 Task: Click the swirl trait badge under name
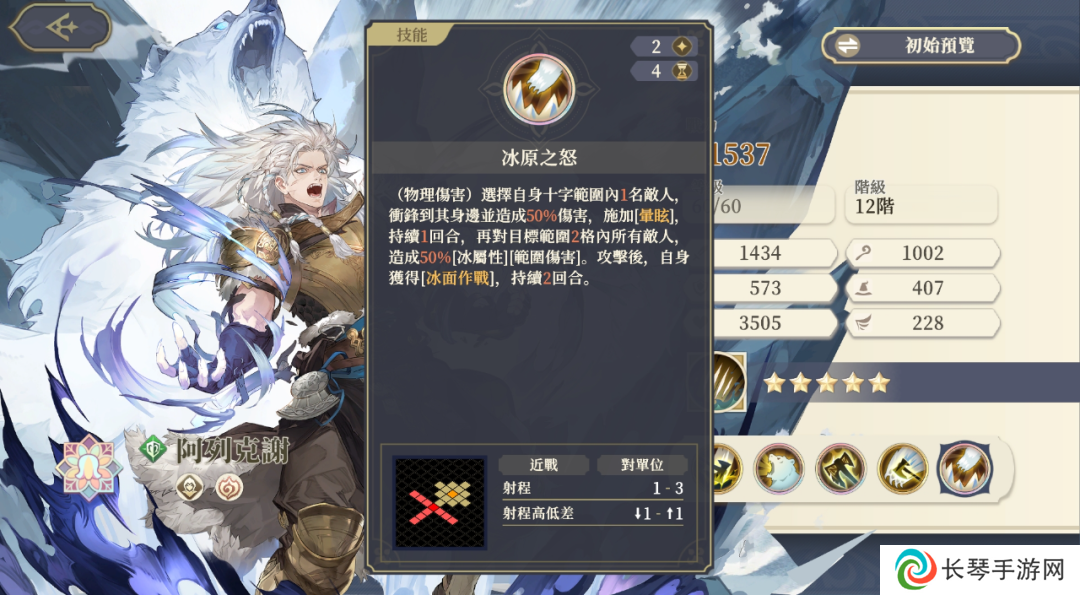pyautogui.click(x=229, y=488)
